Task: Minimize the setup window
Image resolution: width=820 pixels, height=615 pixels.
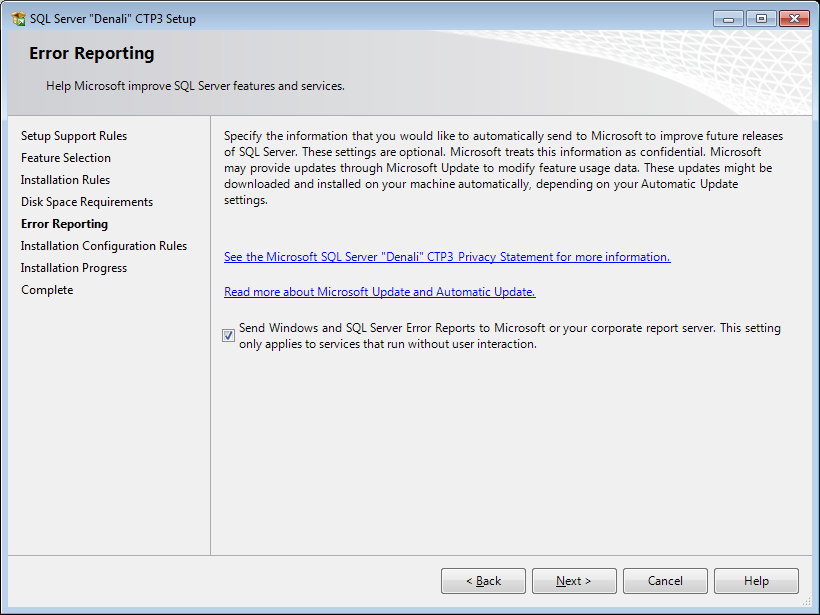Action: pos(728,19)
